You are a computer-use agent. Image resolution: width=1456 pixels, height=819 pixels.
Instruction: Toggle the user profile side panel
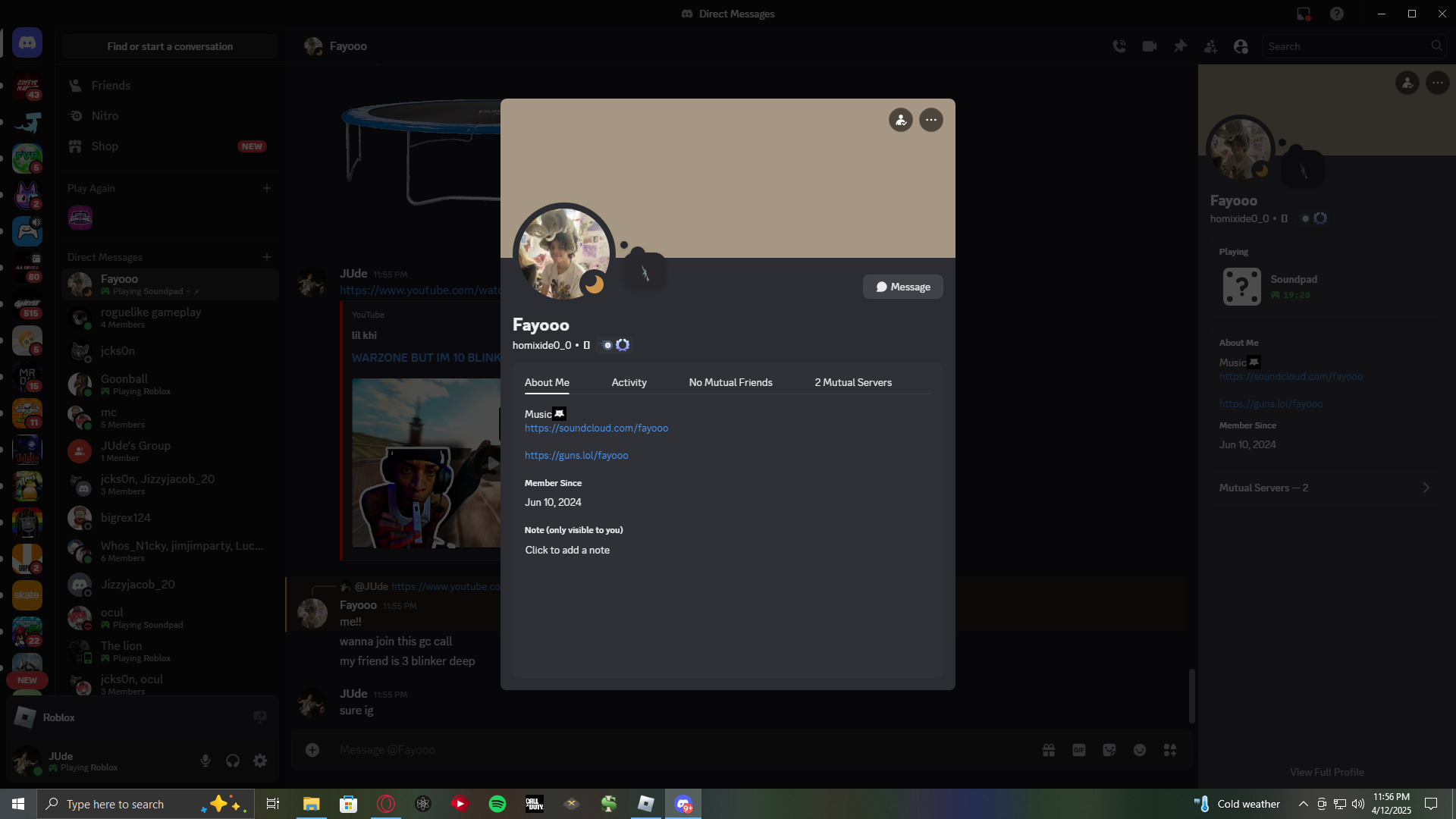[x=1241, y=46]
